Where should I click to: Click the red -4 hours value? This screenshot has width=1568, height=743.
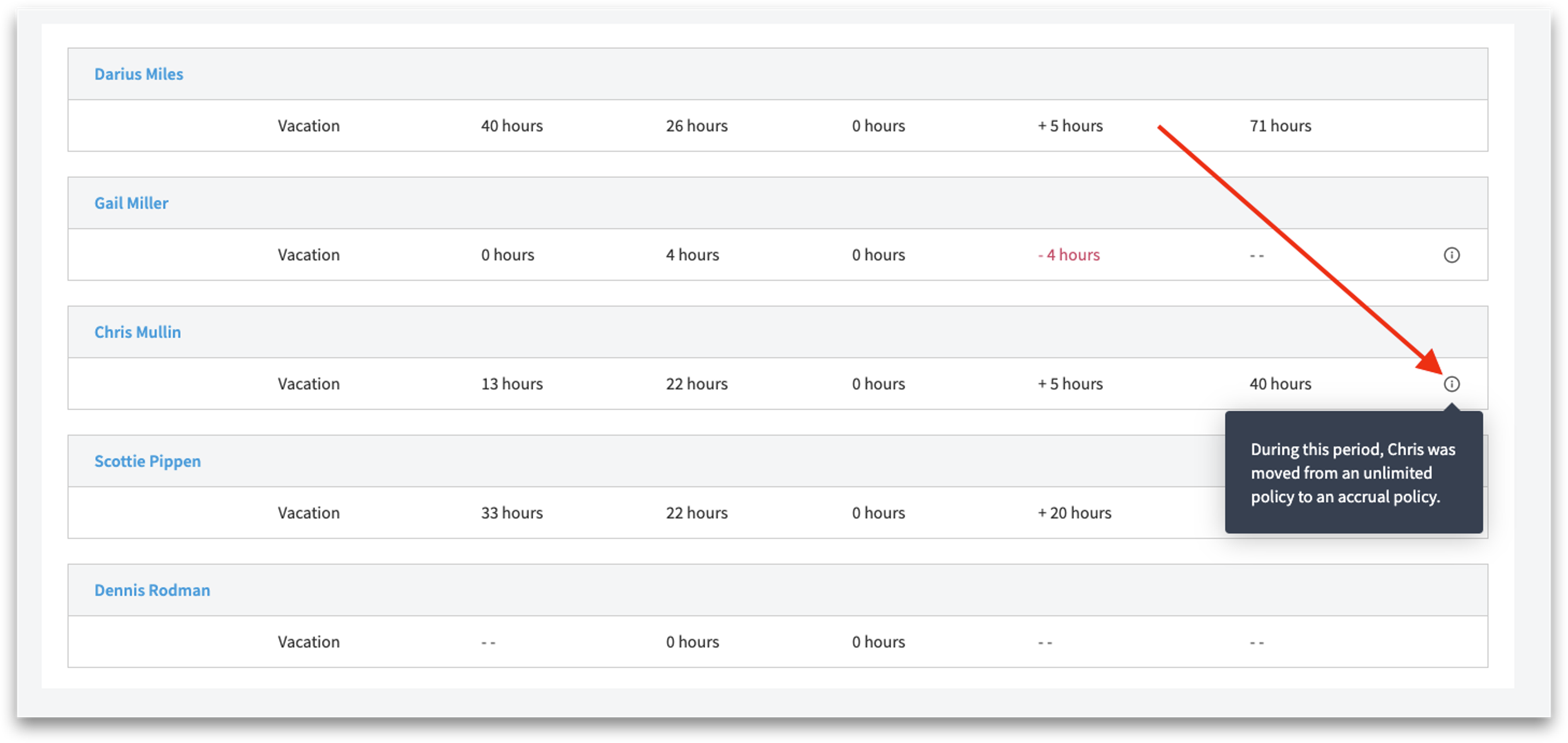pyautogui.click(x=1069, y=254)
